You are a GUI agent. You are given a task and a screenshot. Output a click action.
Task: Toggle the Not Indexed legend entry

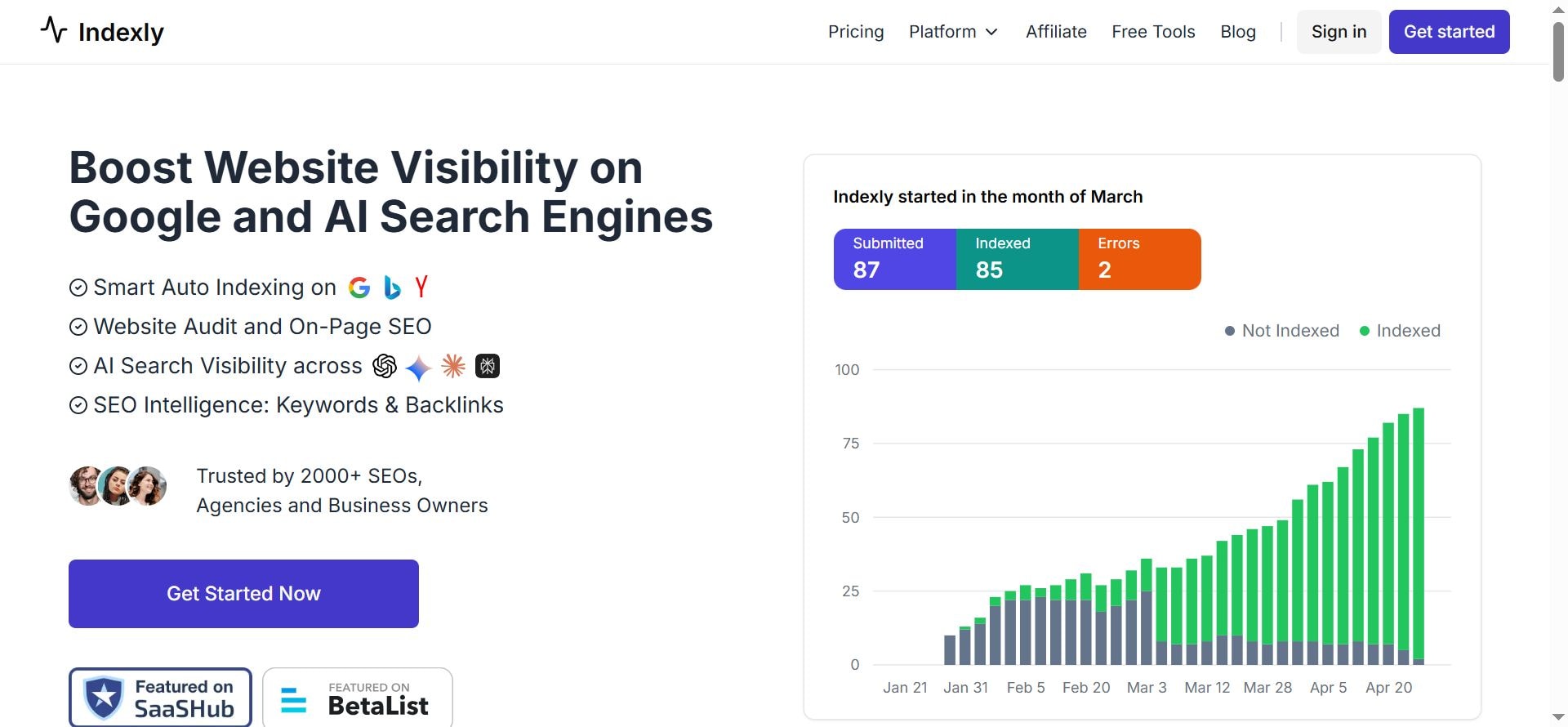tap(1281, 331)
